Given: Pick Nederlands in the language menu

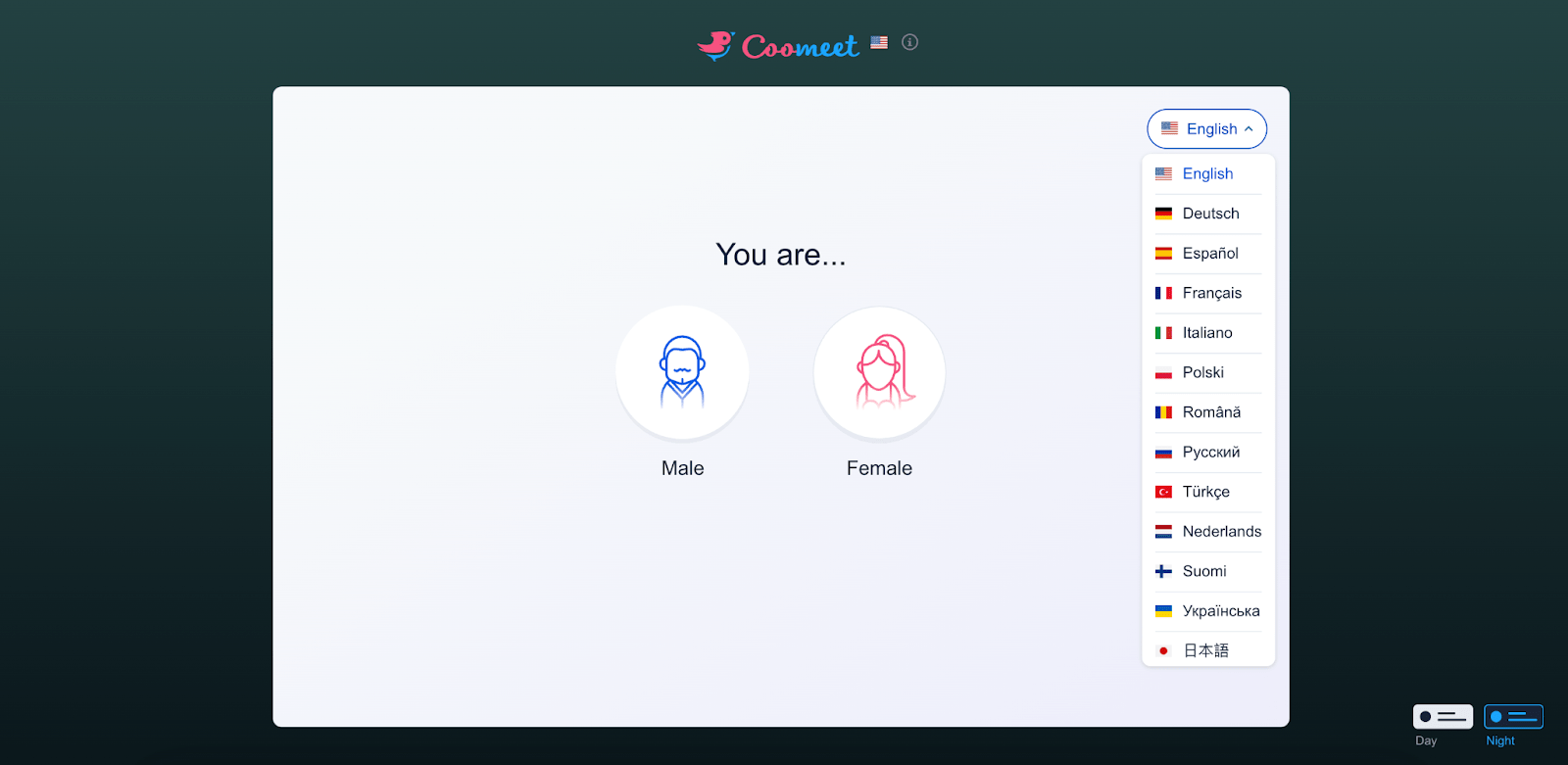Looking at the screenshot, I should point(1221,532).
